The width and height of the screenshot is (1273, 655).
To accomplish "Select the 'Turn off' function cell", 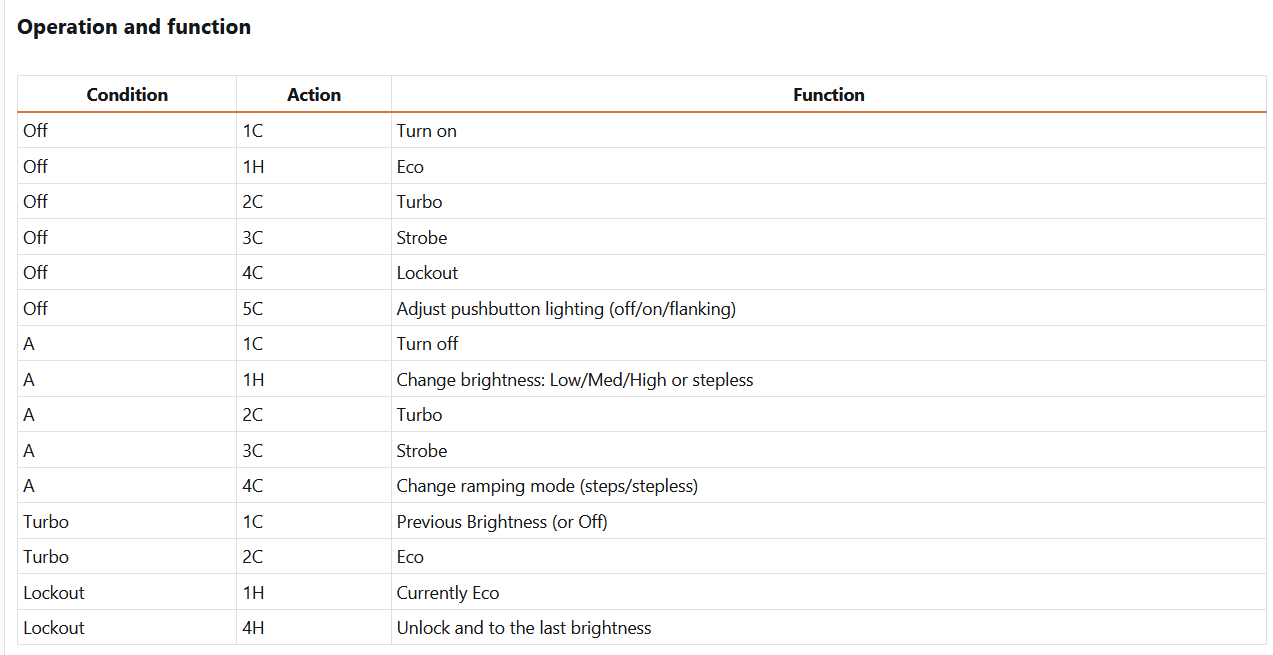I will click(829, 344).
